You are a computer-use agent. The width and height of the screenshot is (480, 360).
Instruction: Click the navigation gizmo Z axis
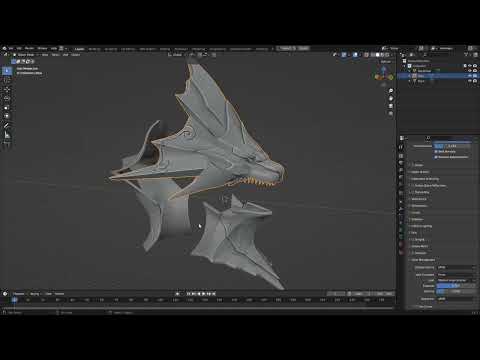coord(384,69)
